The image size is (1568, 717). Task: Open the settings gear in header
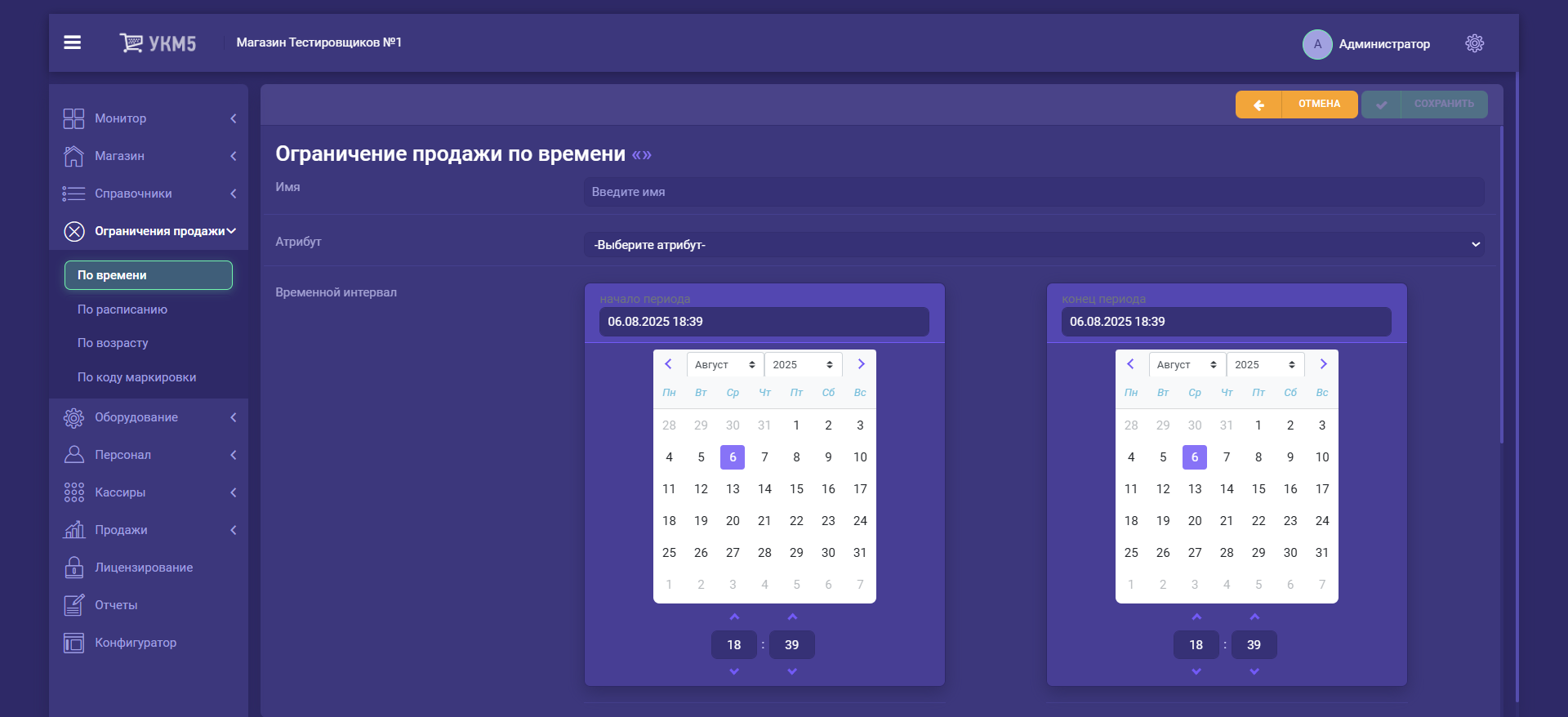(1474, 43)
